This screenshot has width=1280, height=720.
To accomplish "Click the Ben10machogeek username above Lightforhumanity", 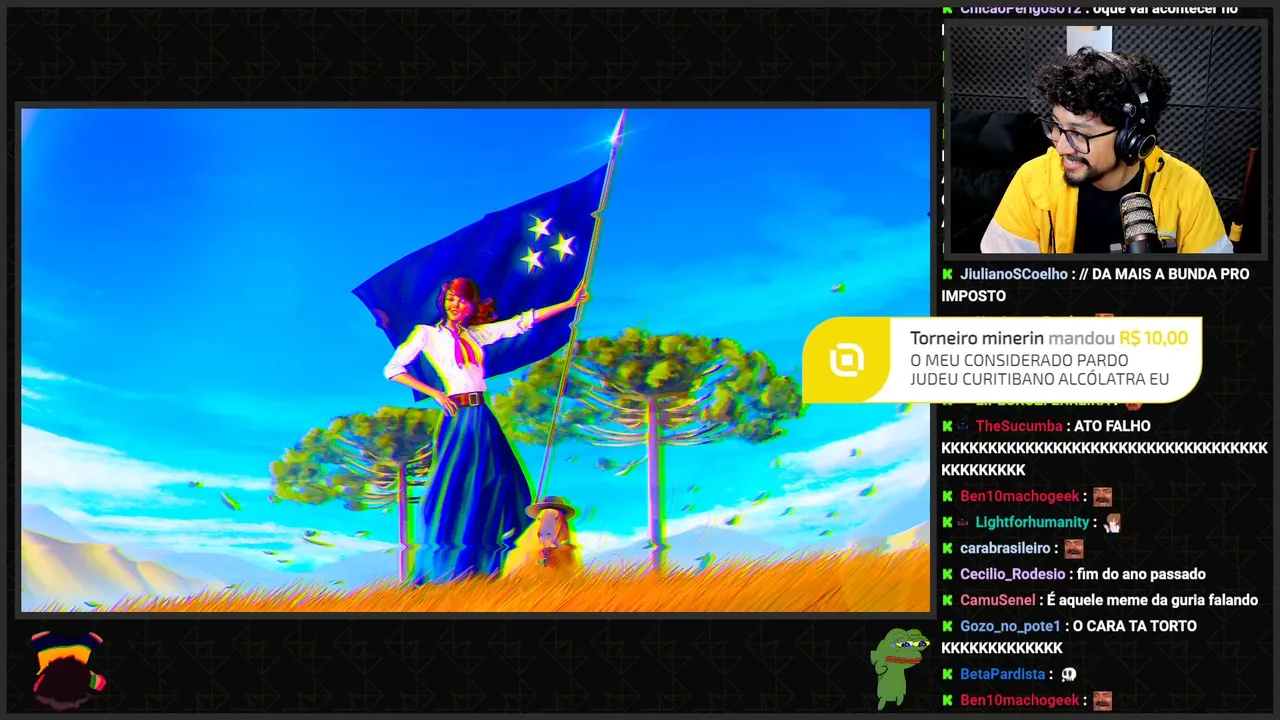I will tap(1020, 496).
